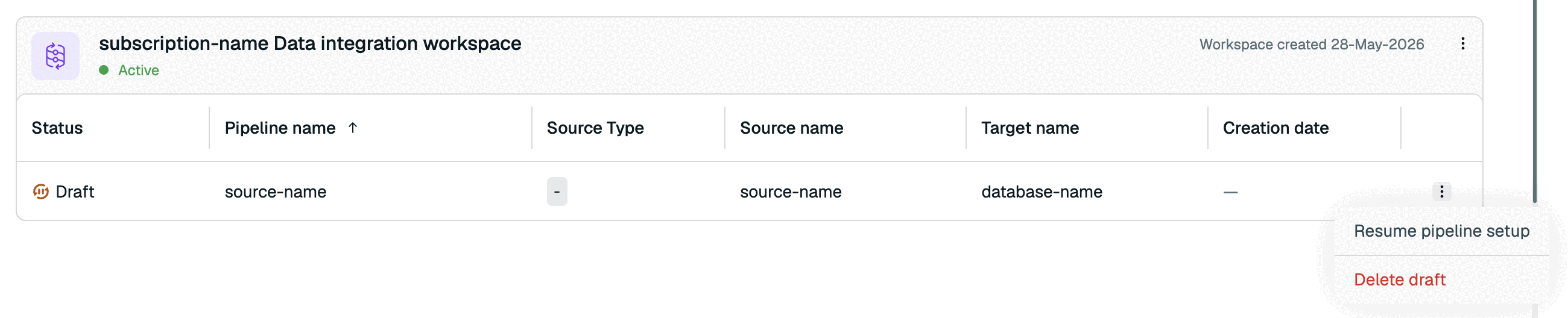
Task: Click the Workspace created 28-May-2026 text
Action: pyautogui.click(x=1312, y=45)
